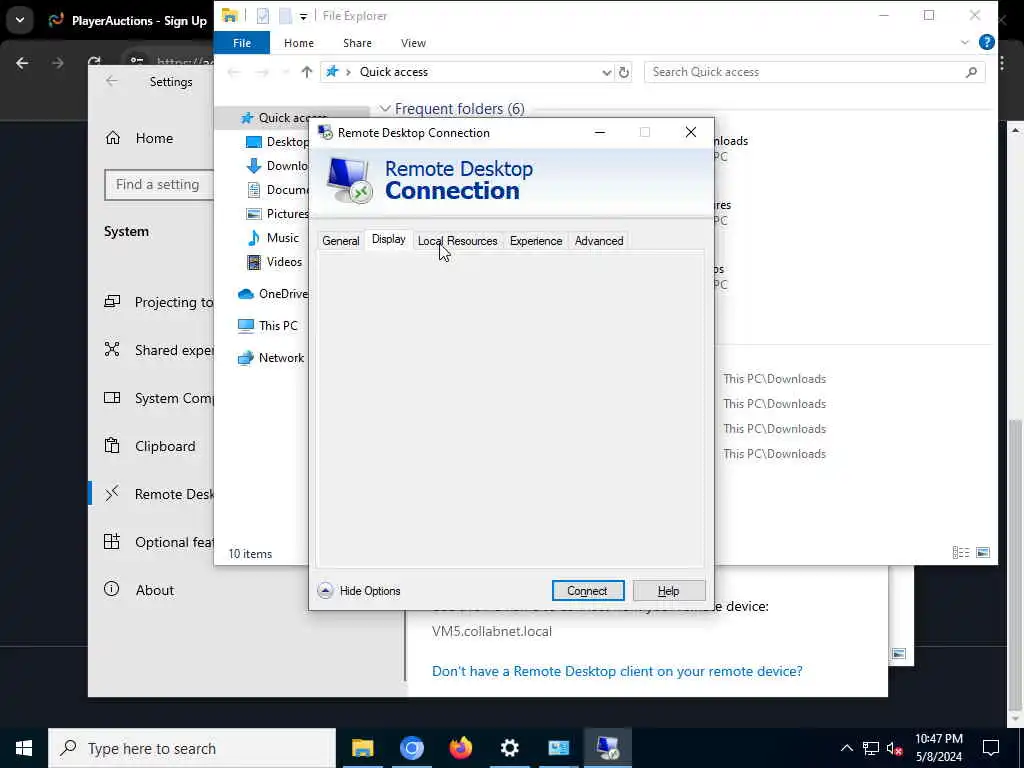Click the muted volume icon in system tray
The image size is (1024, 768).
[x=894, y=748]
